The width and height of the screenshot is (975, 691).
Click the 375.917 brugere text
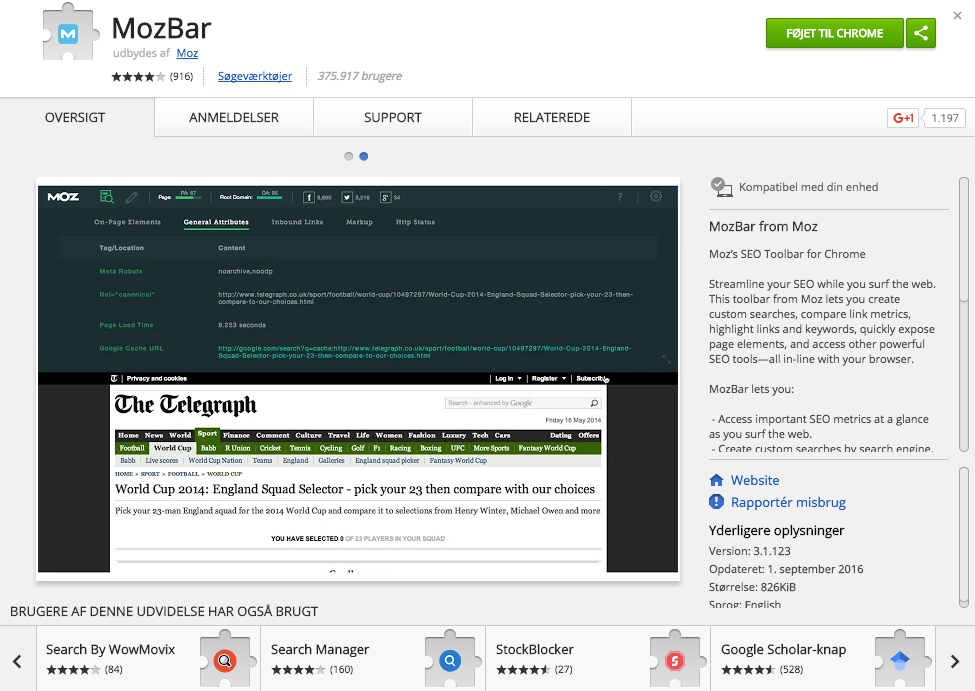coord(359,76)
